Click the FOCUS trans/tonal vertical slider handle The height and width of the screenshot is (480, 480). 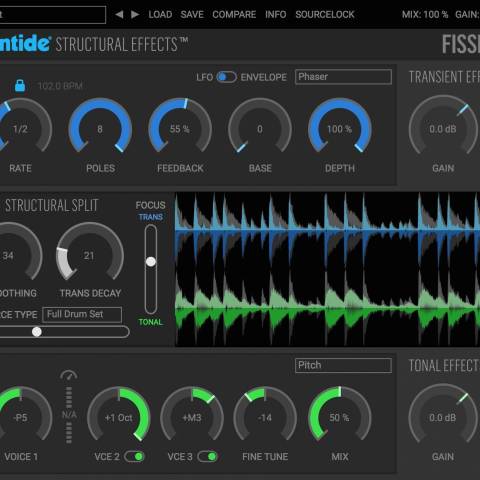pos(151,262)
